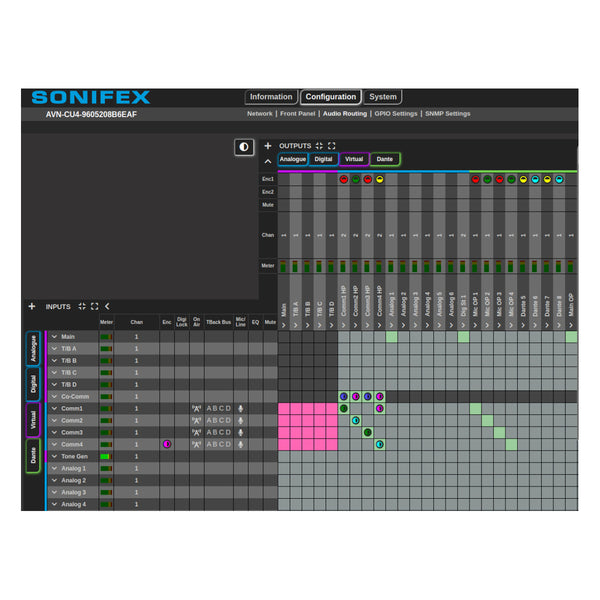Go to SNMP Settings page
600x600 pixels.
[447, 114]
